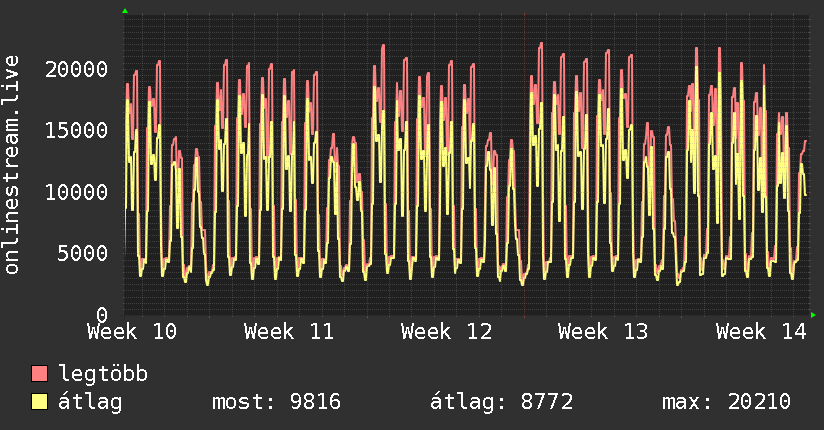
Task: Click the green arrow at x-axis end
Action: point(813,315)
